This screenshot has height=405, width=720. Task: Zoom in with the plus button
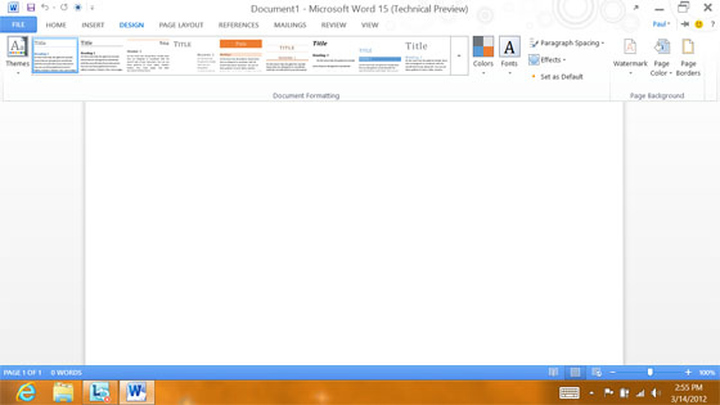(688, 372)
